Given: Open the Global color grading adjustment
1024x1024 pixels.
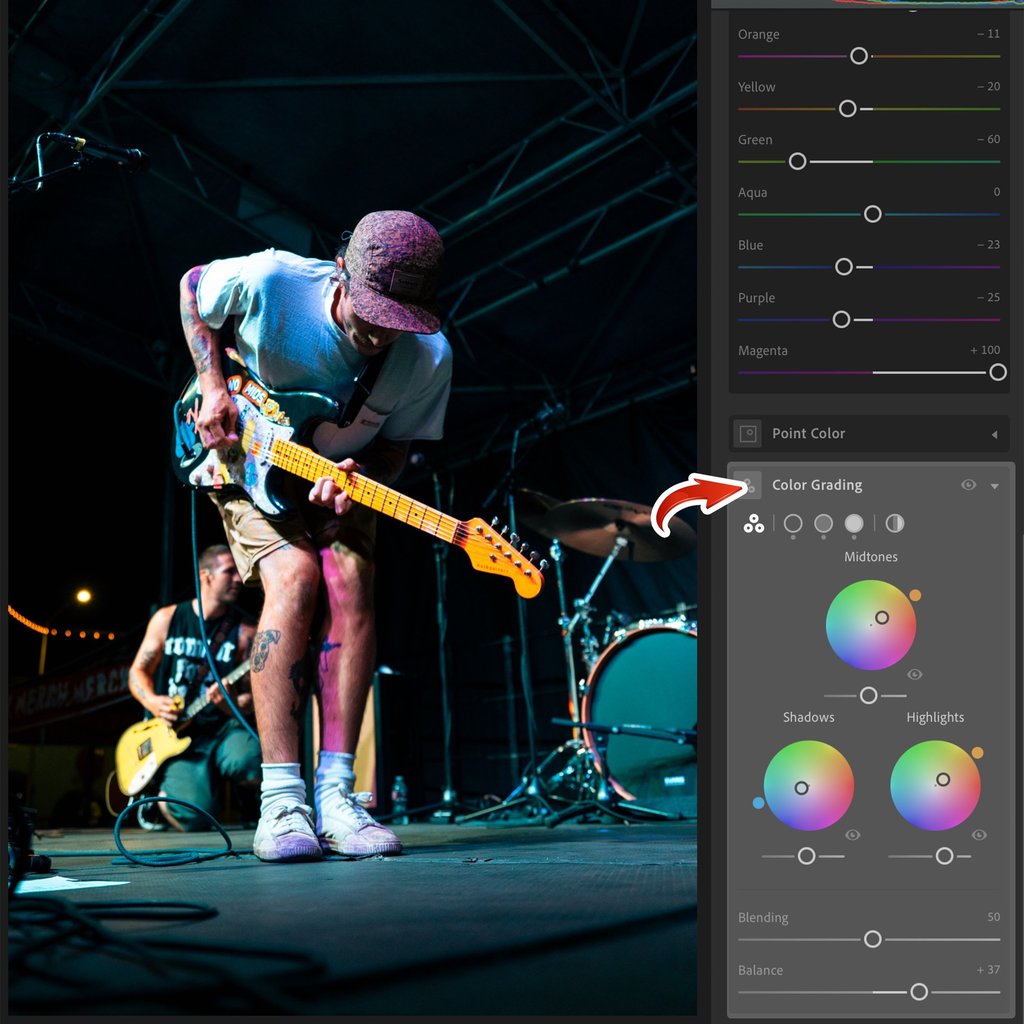Looking at the screenshot, I should point(895,523).
